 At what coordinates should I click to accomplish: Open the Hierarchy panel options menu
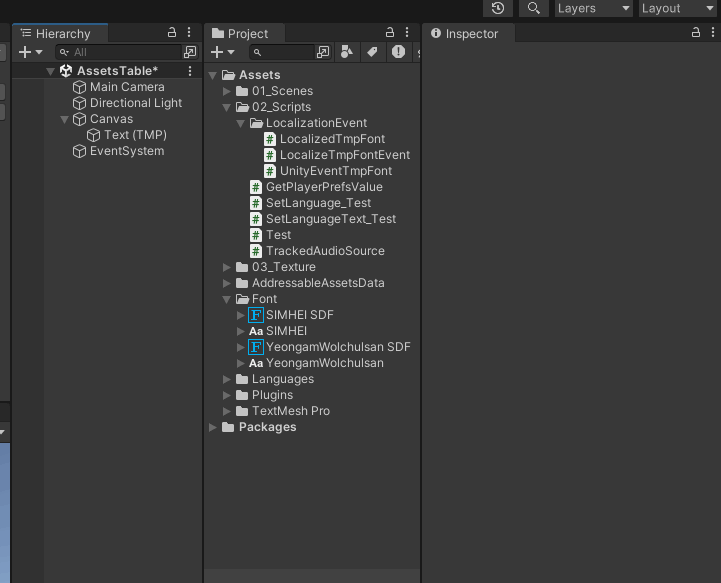189,32
